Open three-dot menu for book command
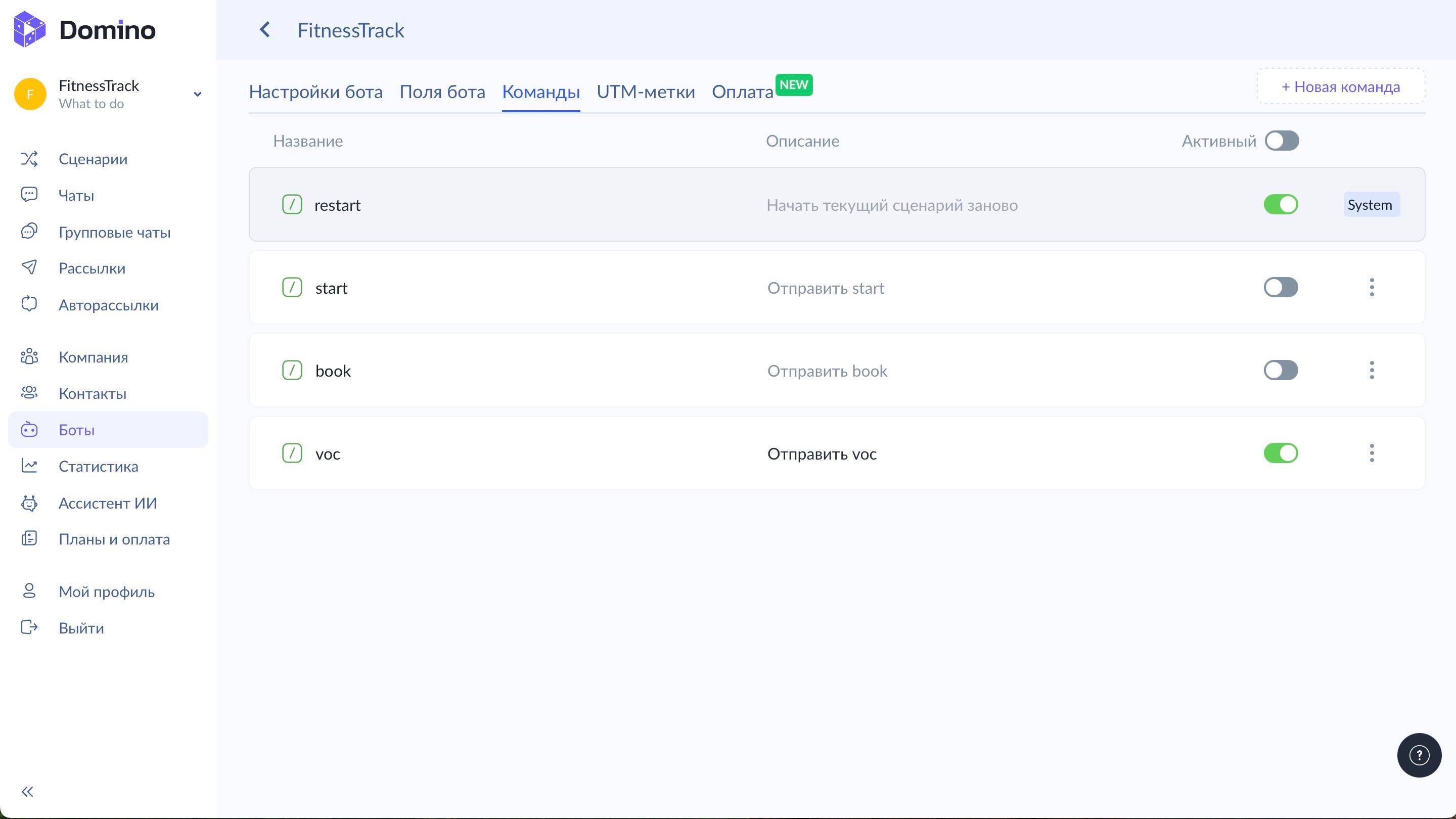The image size is (1456, 819). click(x=1372, y=370)
